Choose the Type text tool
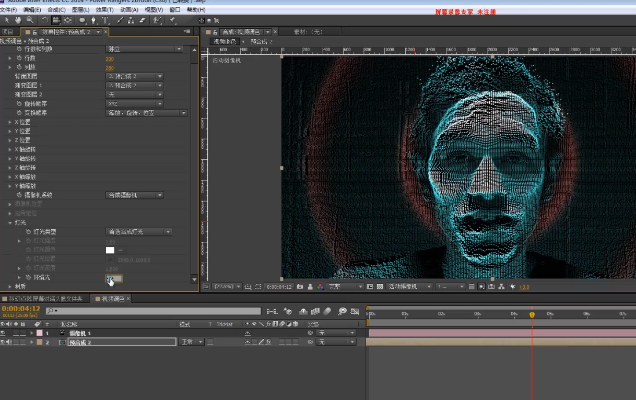The width and height of the screenshot is (636, 400). click(107, 19)
